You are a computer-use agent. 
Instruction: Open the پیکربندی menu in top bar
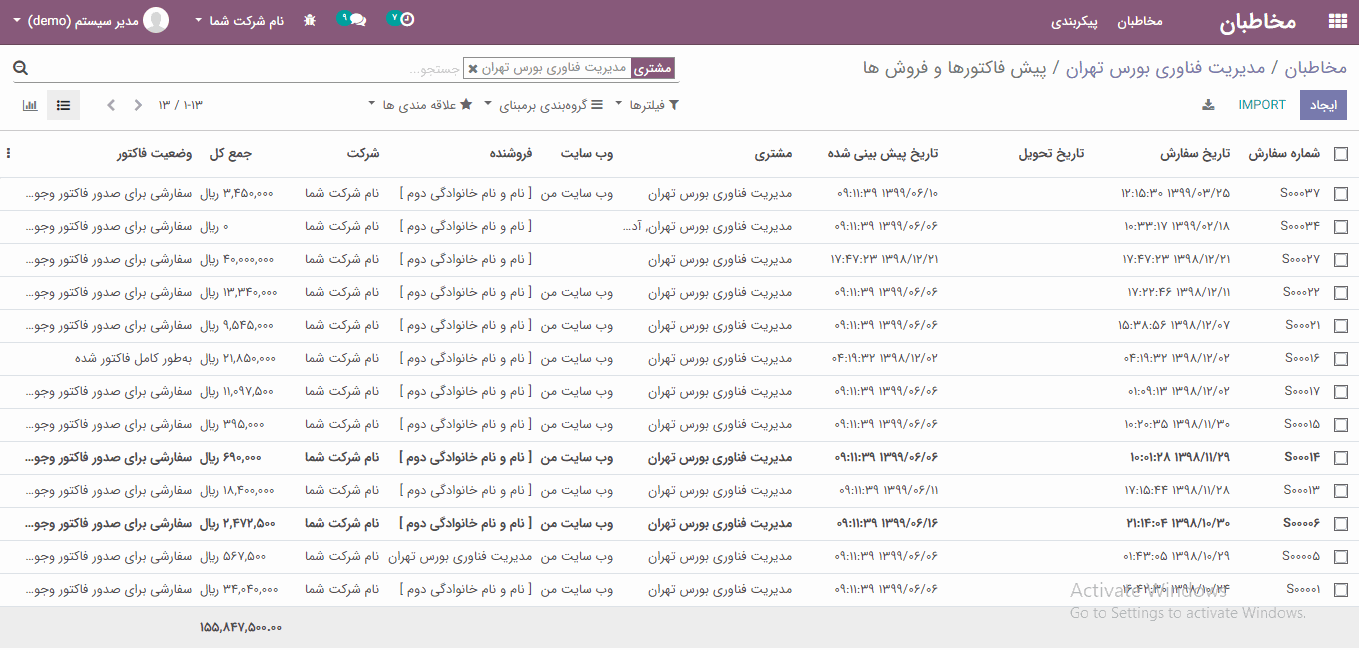[x=1074, y=21]
